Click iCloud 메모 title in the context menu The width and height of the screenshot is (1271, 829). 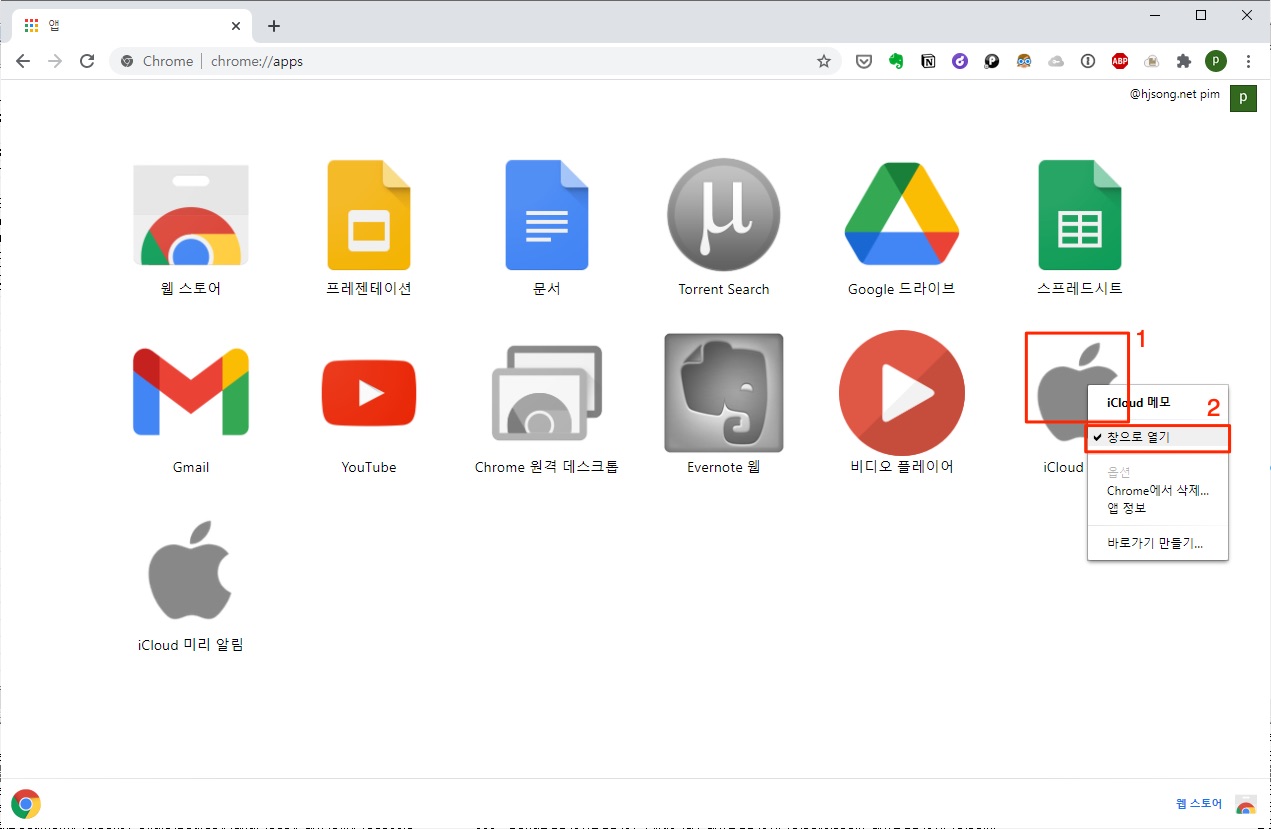point(1138,402)
